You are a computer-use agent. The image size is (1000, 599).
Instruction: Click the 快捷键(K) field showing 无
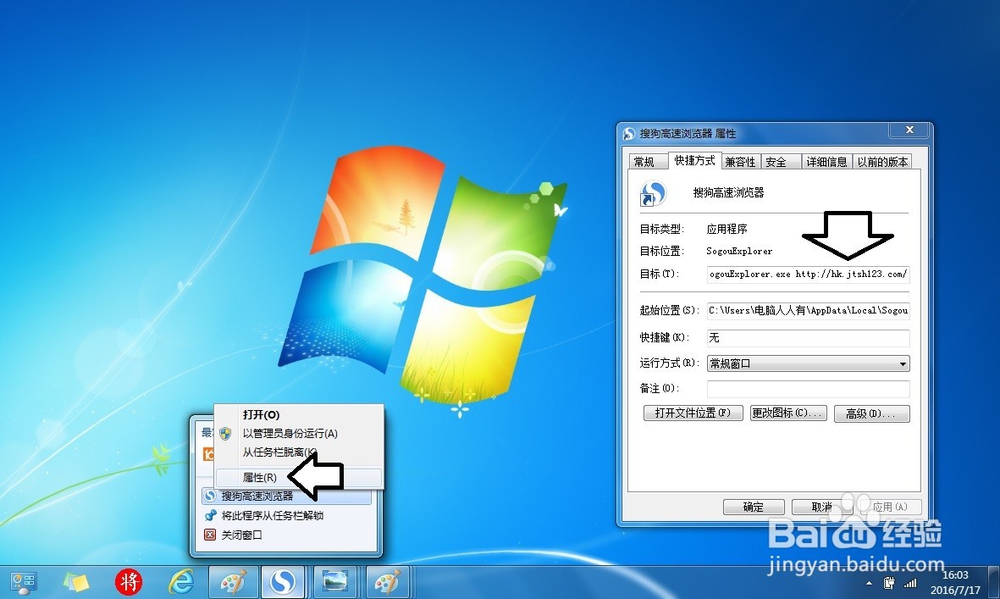[x=808, y=337]
